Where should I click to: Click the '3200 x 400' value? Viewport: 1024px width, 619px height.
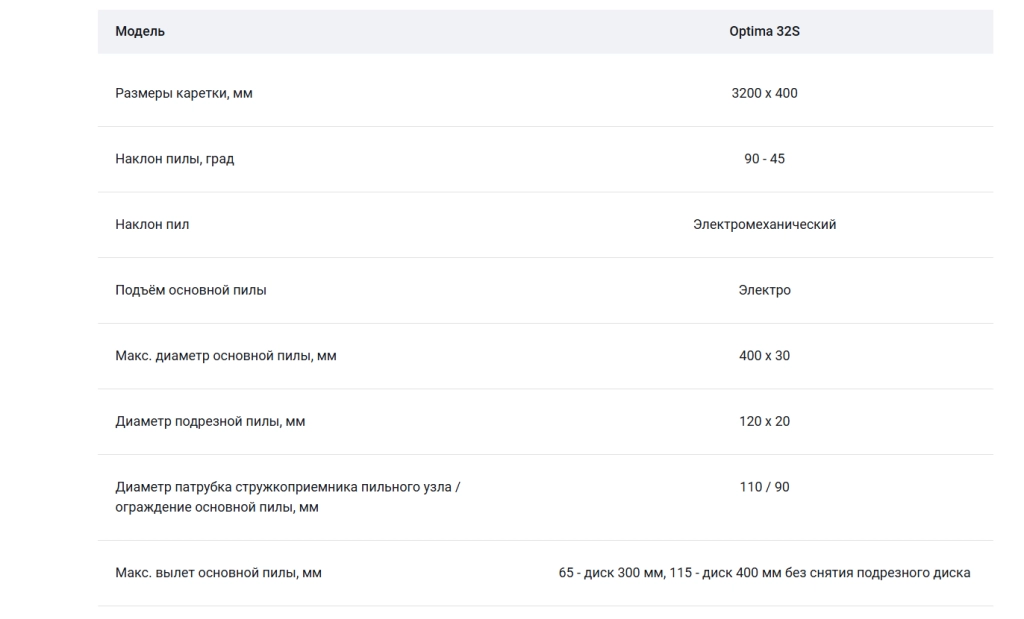(764, 93)
